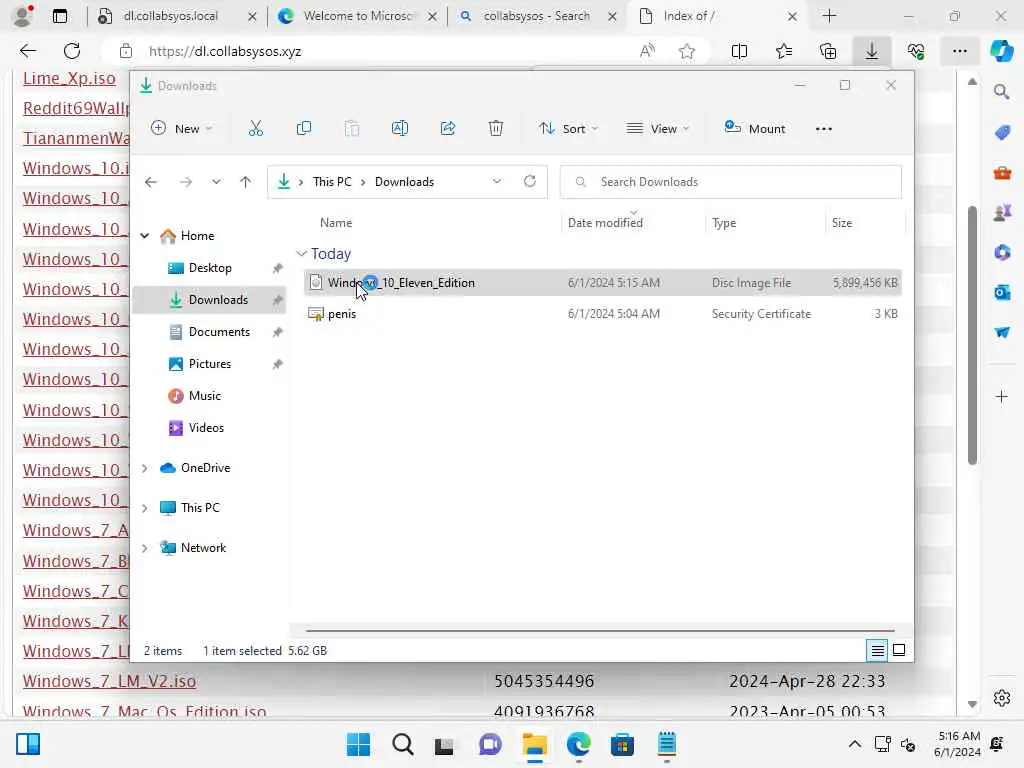The width and height of the screenshot is (1024, 768).
Task: Go up one folder level in Explorer
Action: point(246,182)
